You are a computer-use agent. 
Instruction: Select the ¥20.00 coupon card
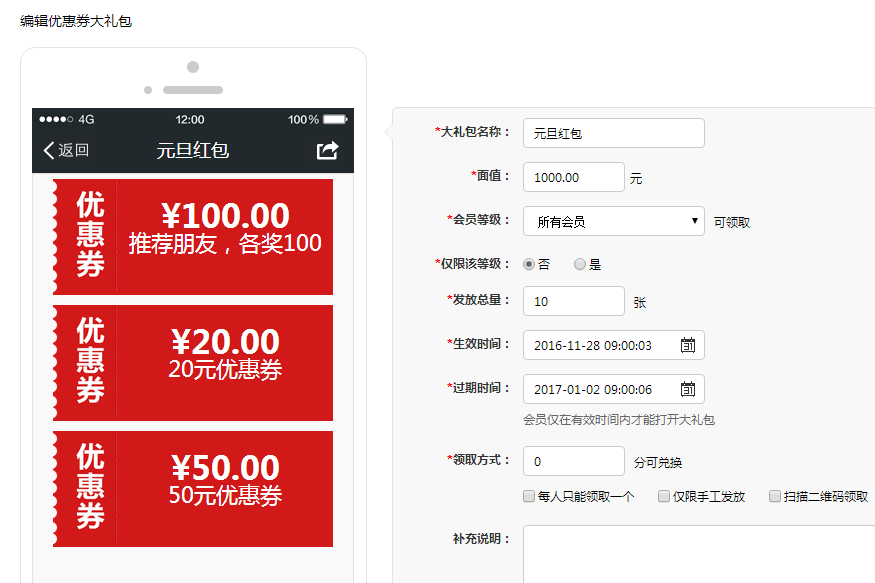(x=193, y=363)
